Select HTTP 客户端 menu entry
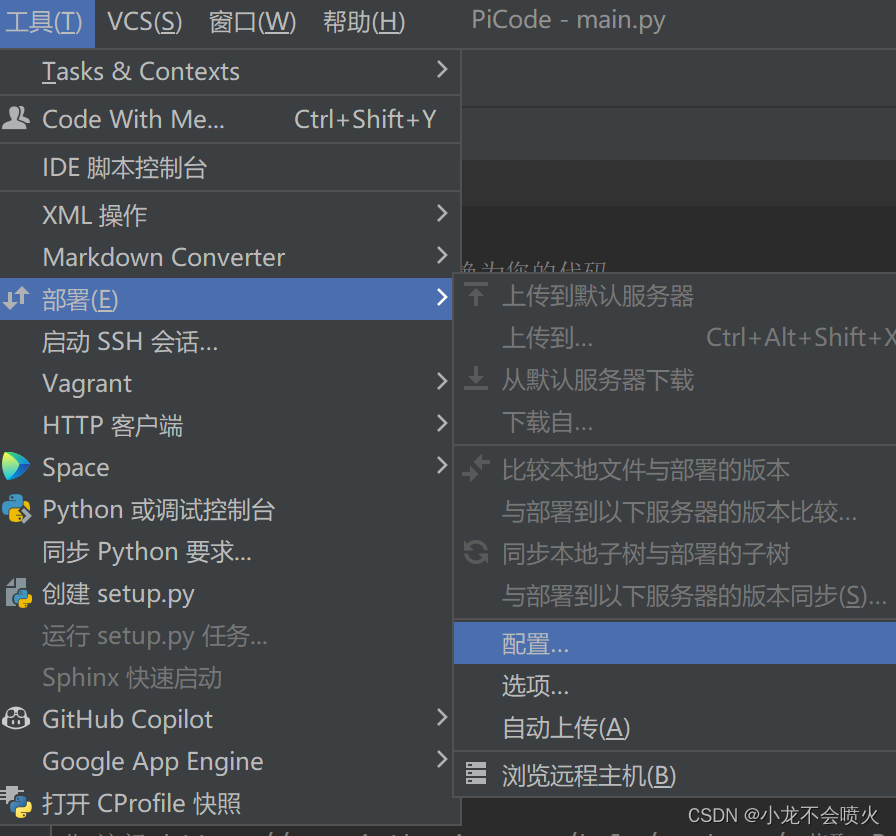The width and height of the screenshot is (896, 836). tap(226, 425)
